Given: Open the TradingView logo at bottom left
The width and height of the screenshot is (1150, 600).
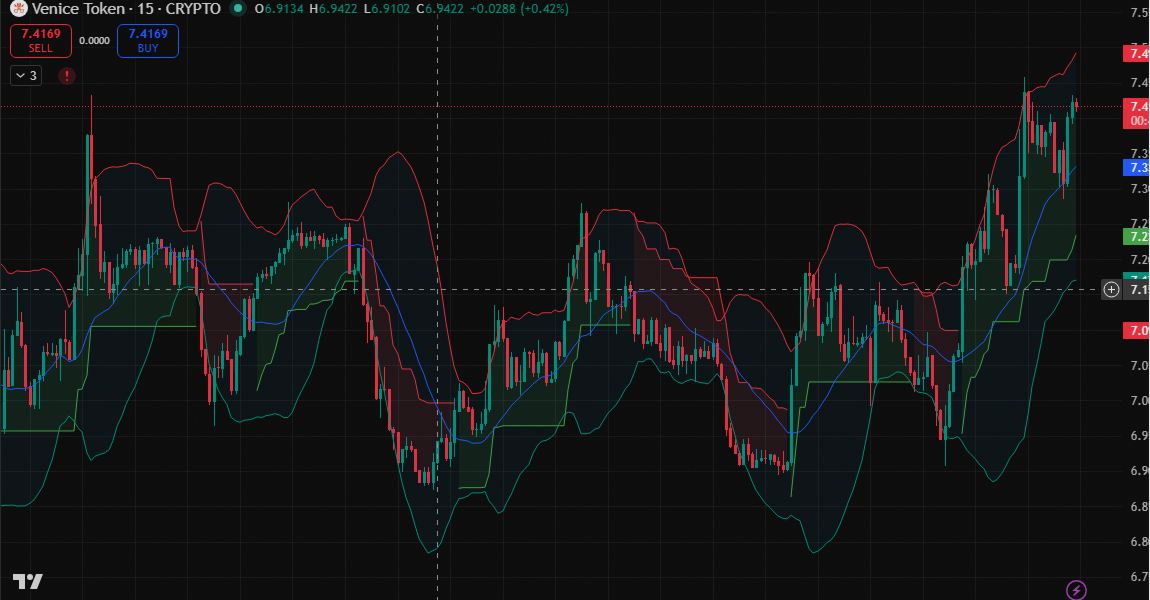Looking at the screenshot, I should coord(27,582).
